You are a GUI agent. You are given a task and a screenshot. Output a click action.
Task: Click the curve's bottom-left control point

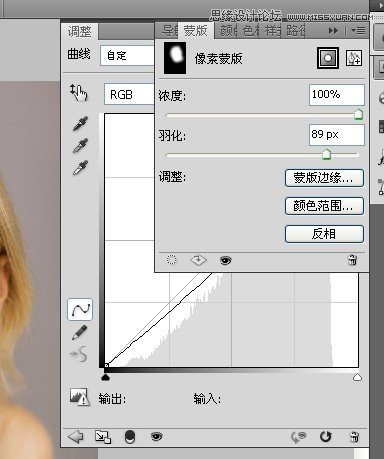(106, 366)
